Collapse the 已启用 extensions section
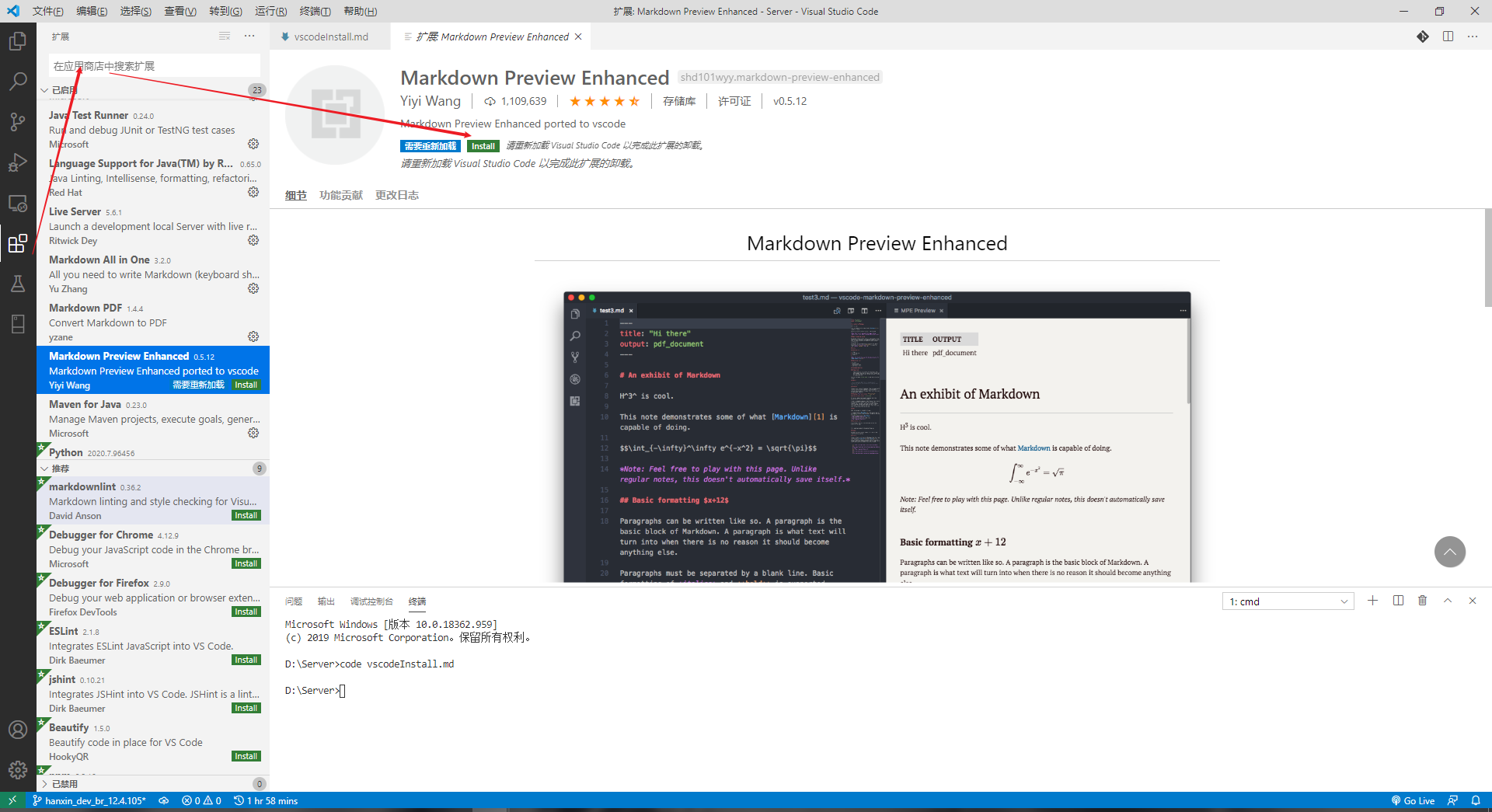Screen dimensions: 1492x812 coord(45,90)
